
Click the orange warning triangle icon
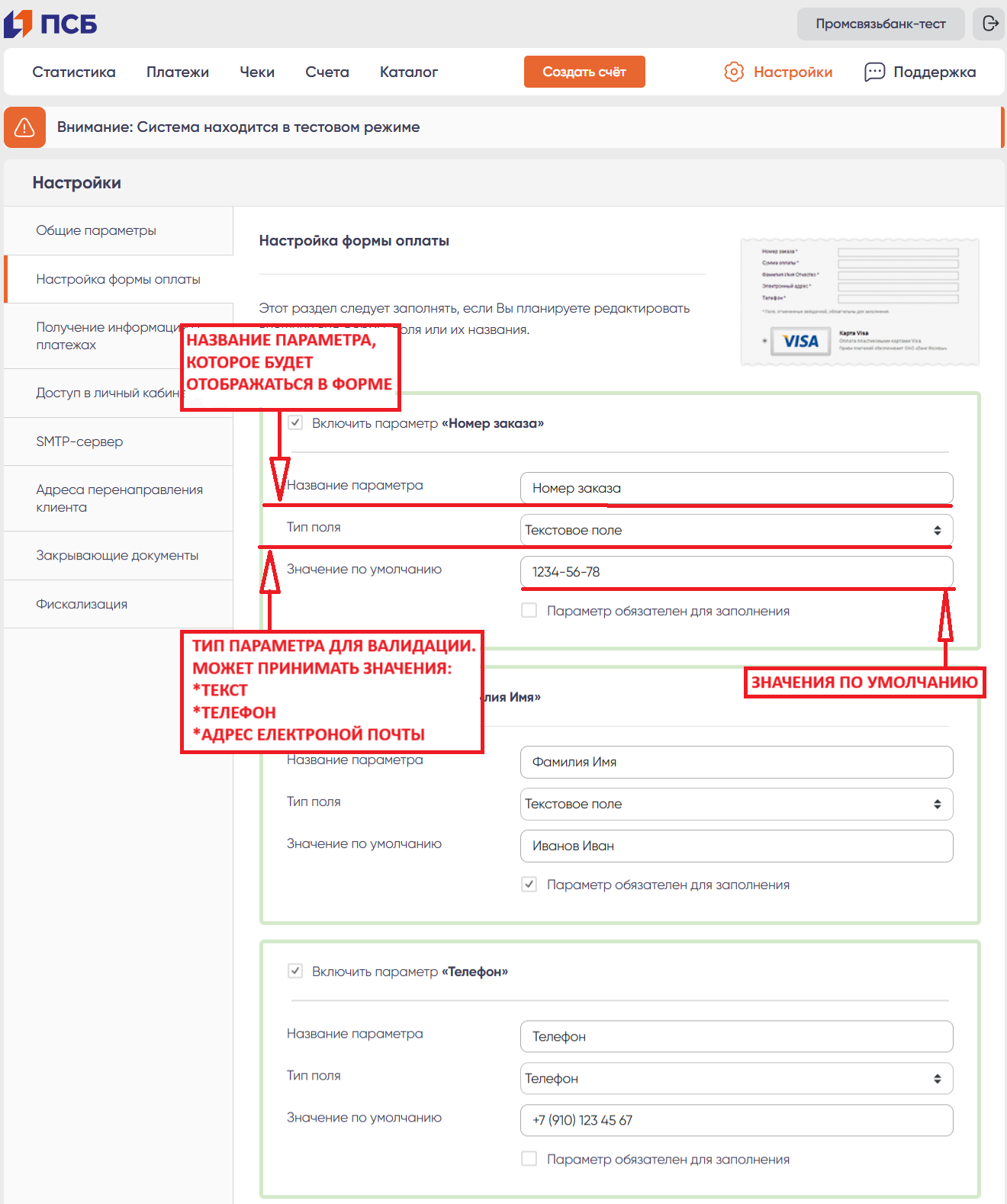[24, 127]
